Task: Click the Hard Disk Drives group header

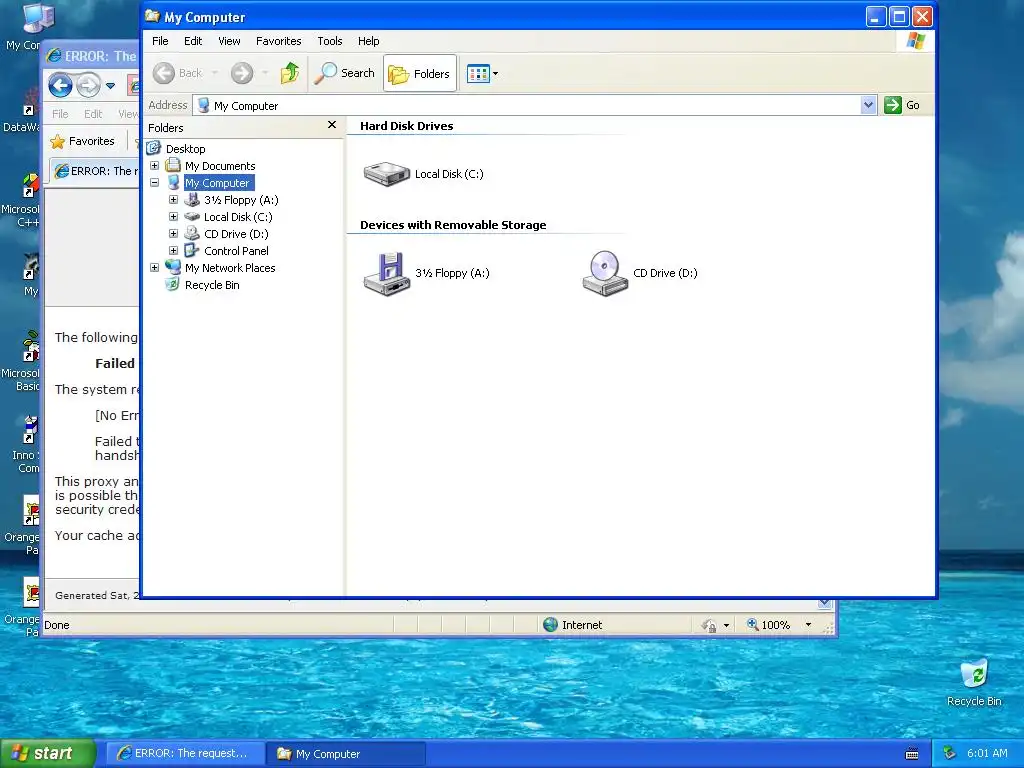Action: coord(406,126)
